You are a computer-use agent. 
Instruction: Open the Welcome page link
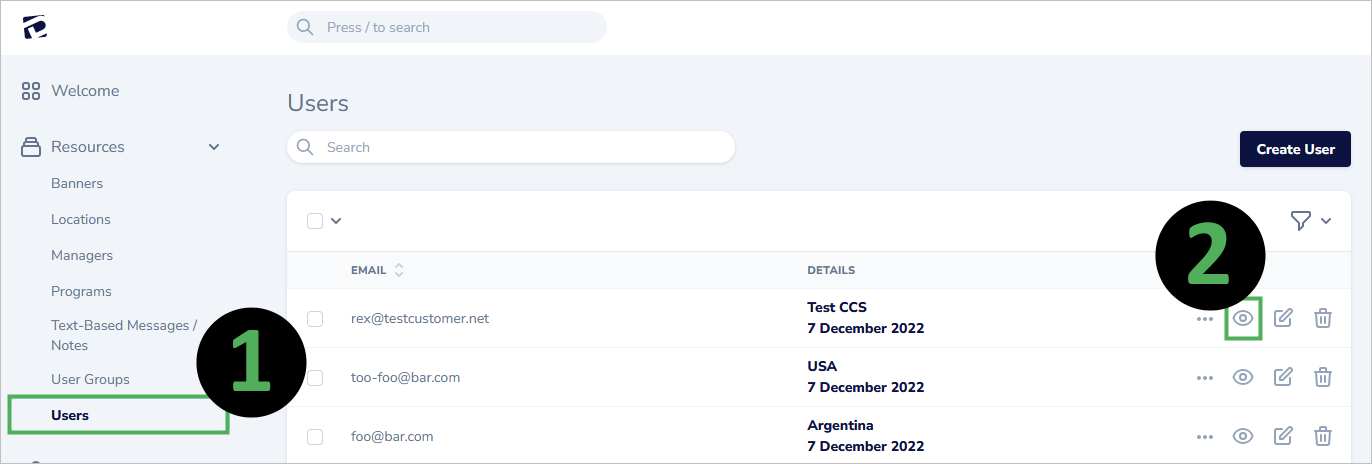click(85, 91)
